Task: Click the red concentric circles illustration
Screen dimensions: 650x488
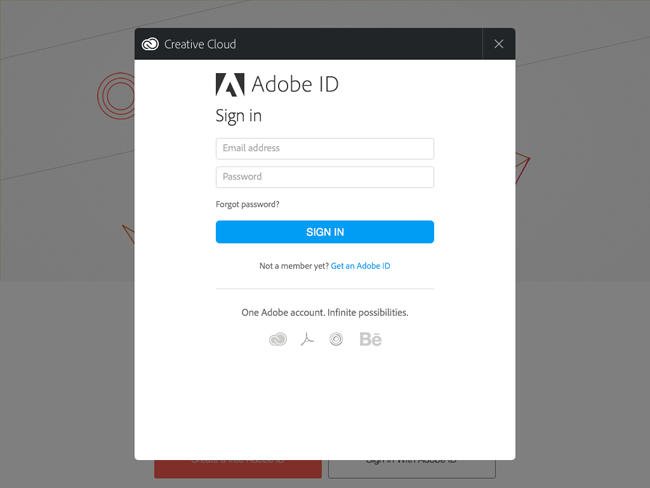Action: pyautogui.click(x=116, y=96)
